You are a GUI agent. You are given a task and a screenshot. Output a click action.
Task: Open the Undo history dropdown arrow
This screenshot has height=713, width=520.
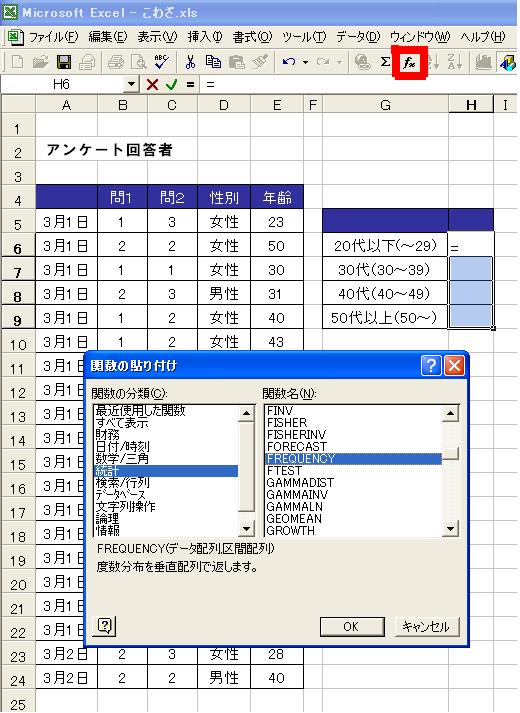pyautogui.click(x=305, y=62)
